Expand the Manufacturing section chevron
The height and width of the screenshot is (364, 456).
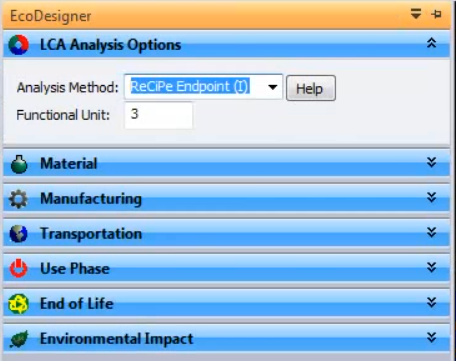[432, 197]
